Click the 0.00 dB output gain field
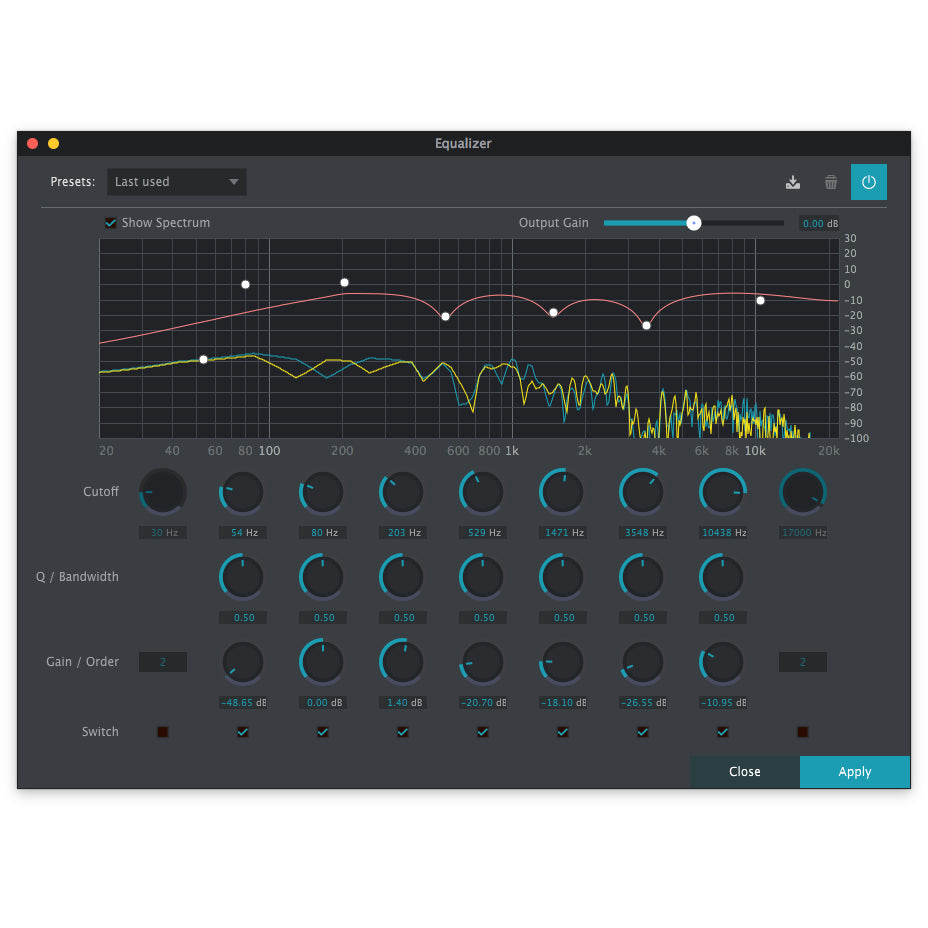Screen dimensions: 928x928 (818, 224)
